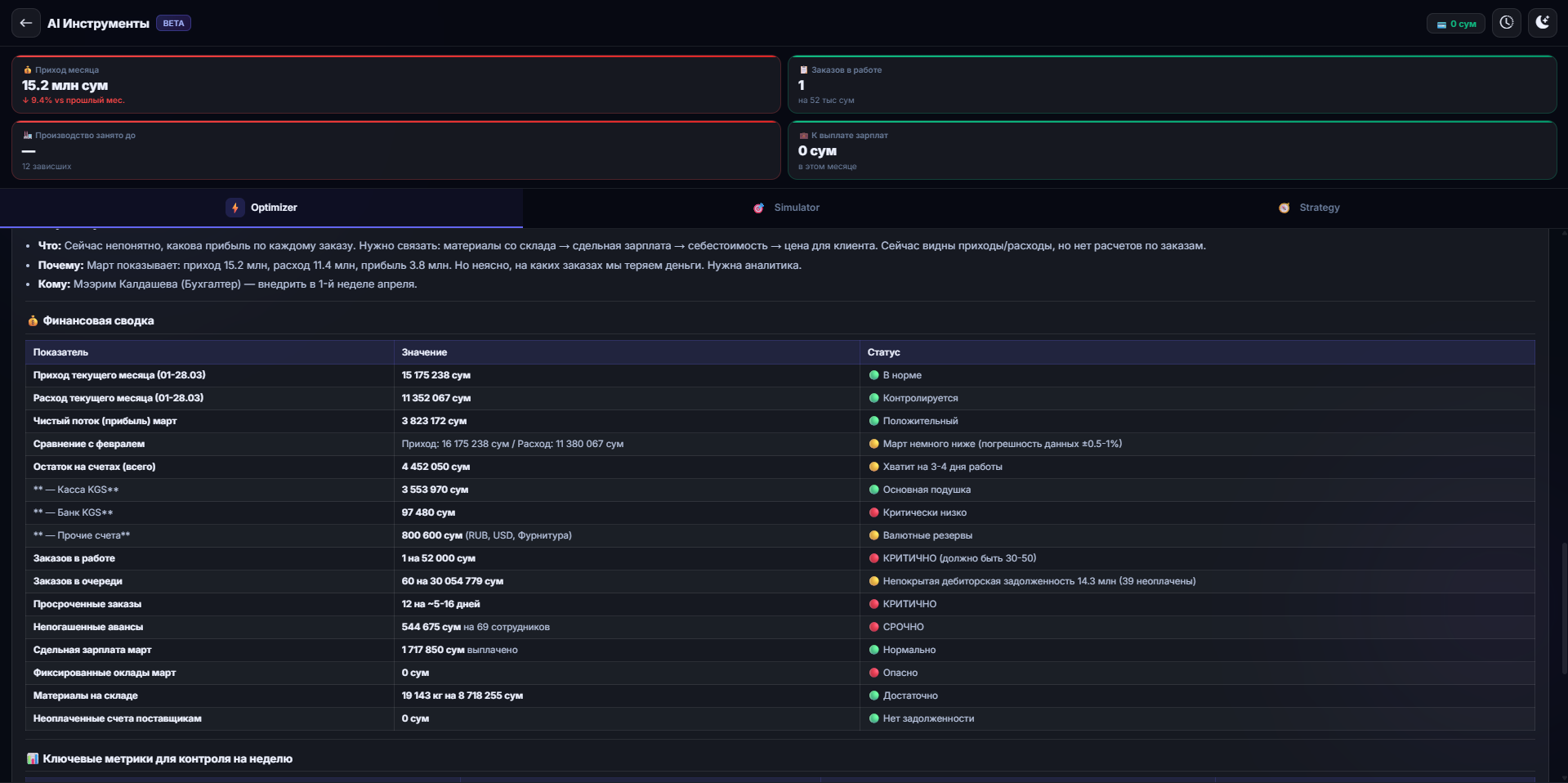Select the Материалы на складе label

85,696
